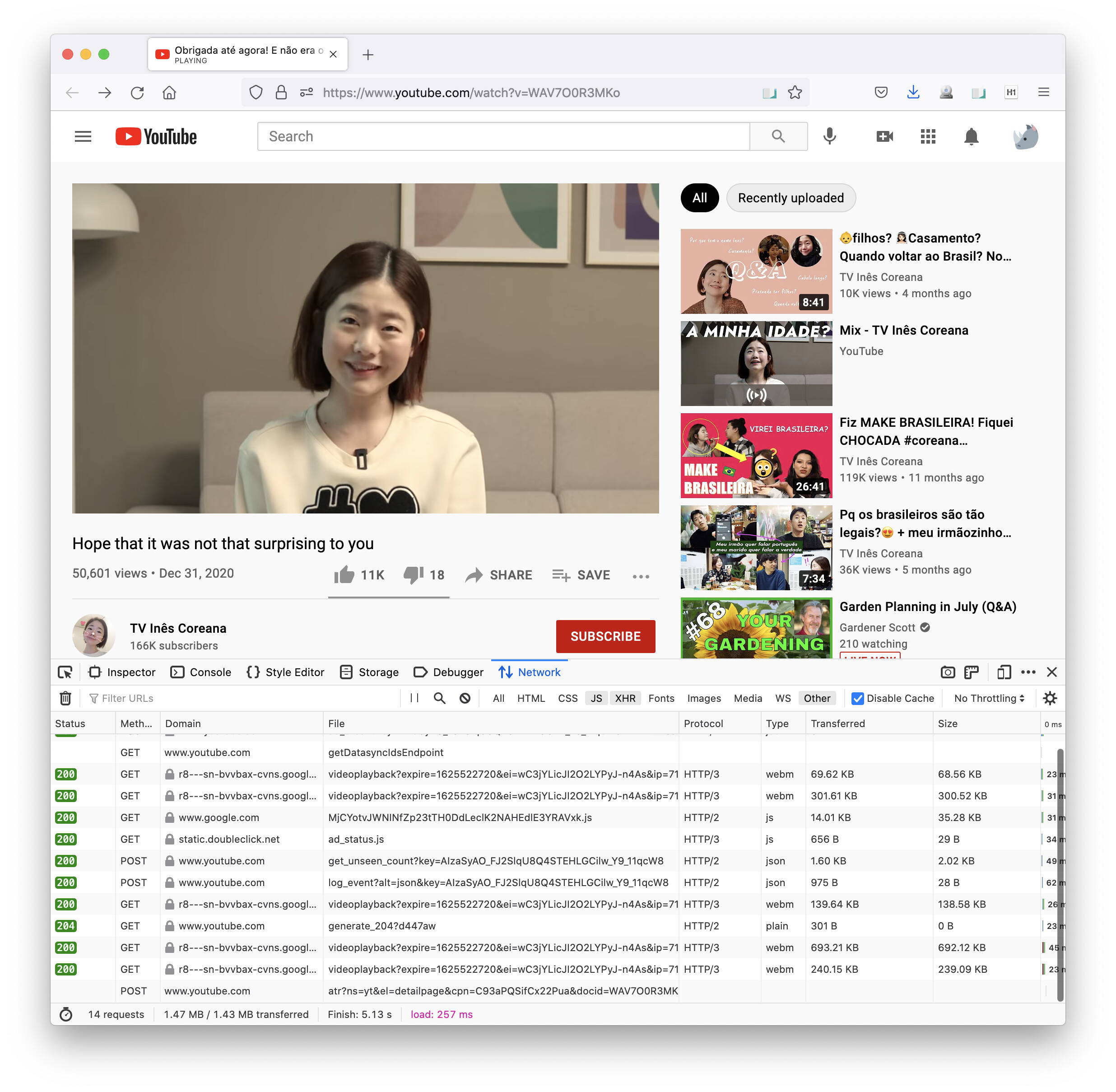The height and width of the screenshot is (1092, 1116).
Task: Go to the YouTube home logo
Action: [x=156, y=136]
